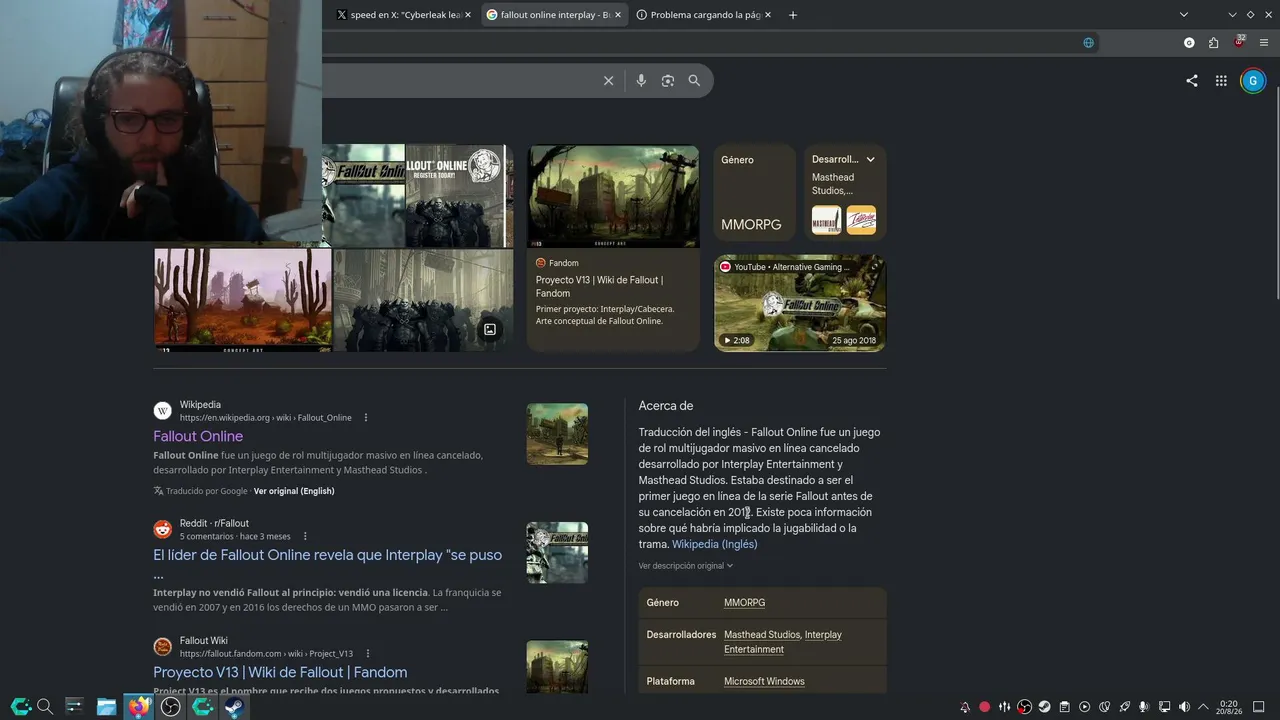
Task: Open the Fandom Proyecto V13 image card
Action: click(613, 248)
